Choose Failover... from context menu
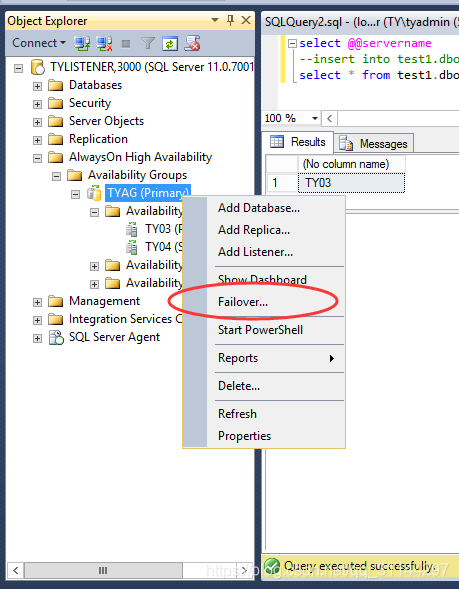 [264, 302]
